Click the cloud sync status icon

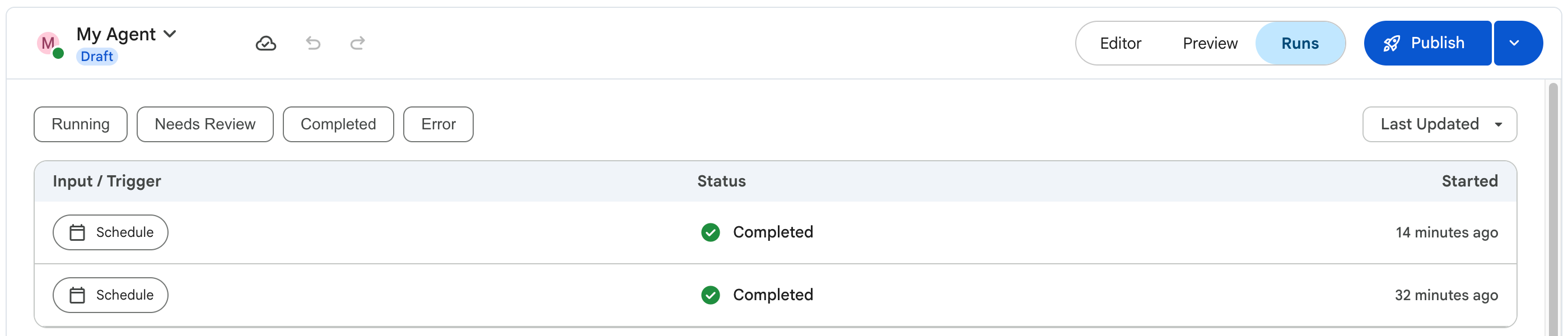coord(265,43)
